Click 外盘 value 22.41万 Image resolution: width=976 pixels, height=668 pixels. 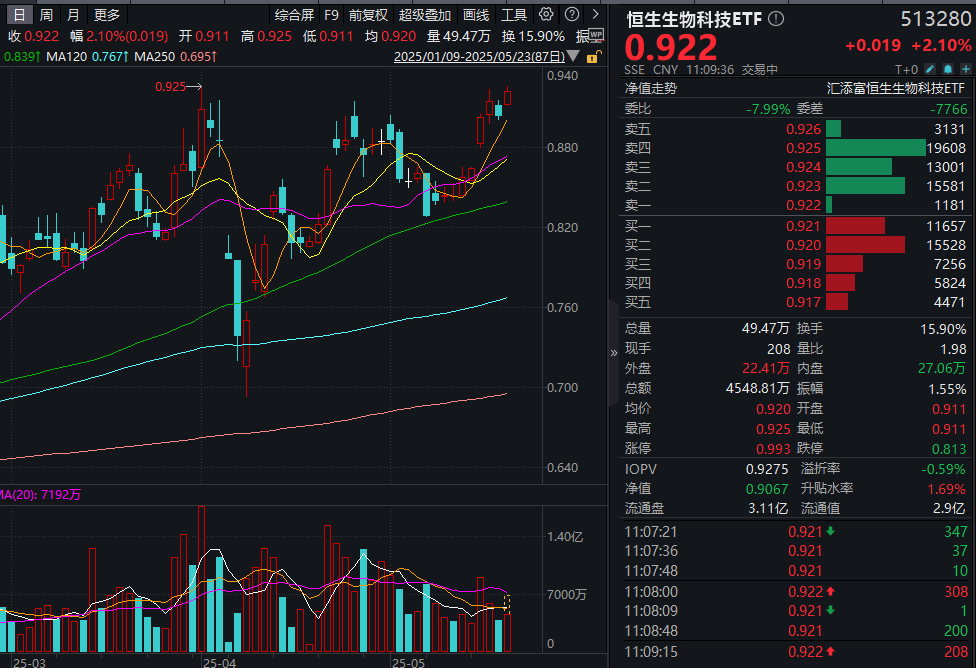click(766, 369)
